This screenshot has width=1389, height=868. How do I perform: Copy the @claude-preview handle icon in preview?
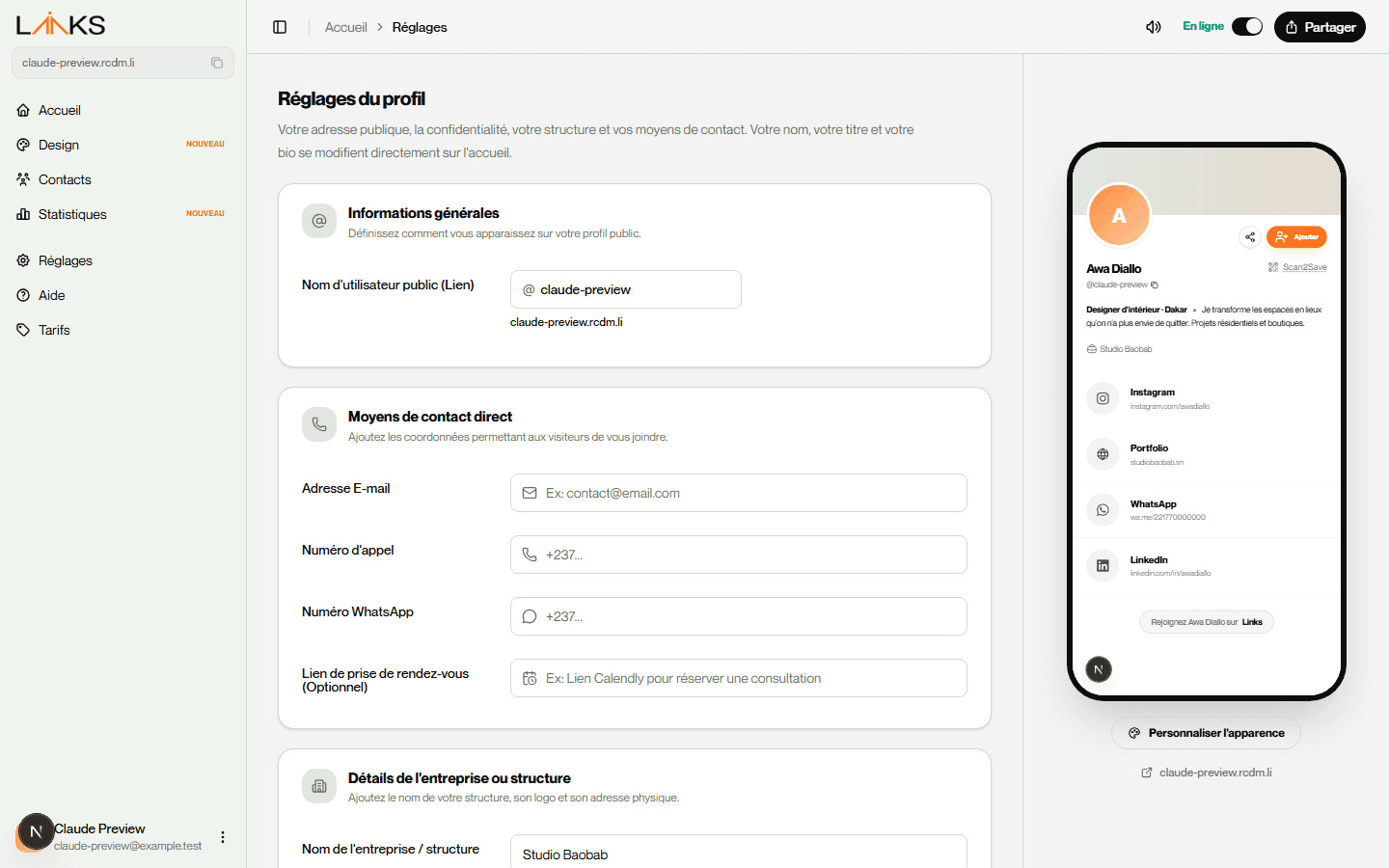coord(1155,285)
